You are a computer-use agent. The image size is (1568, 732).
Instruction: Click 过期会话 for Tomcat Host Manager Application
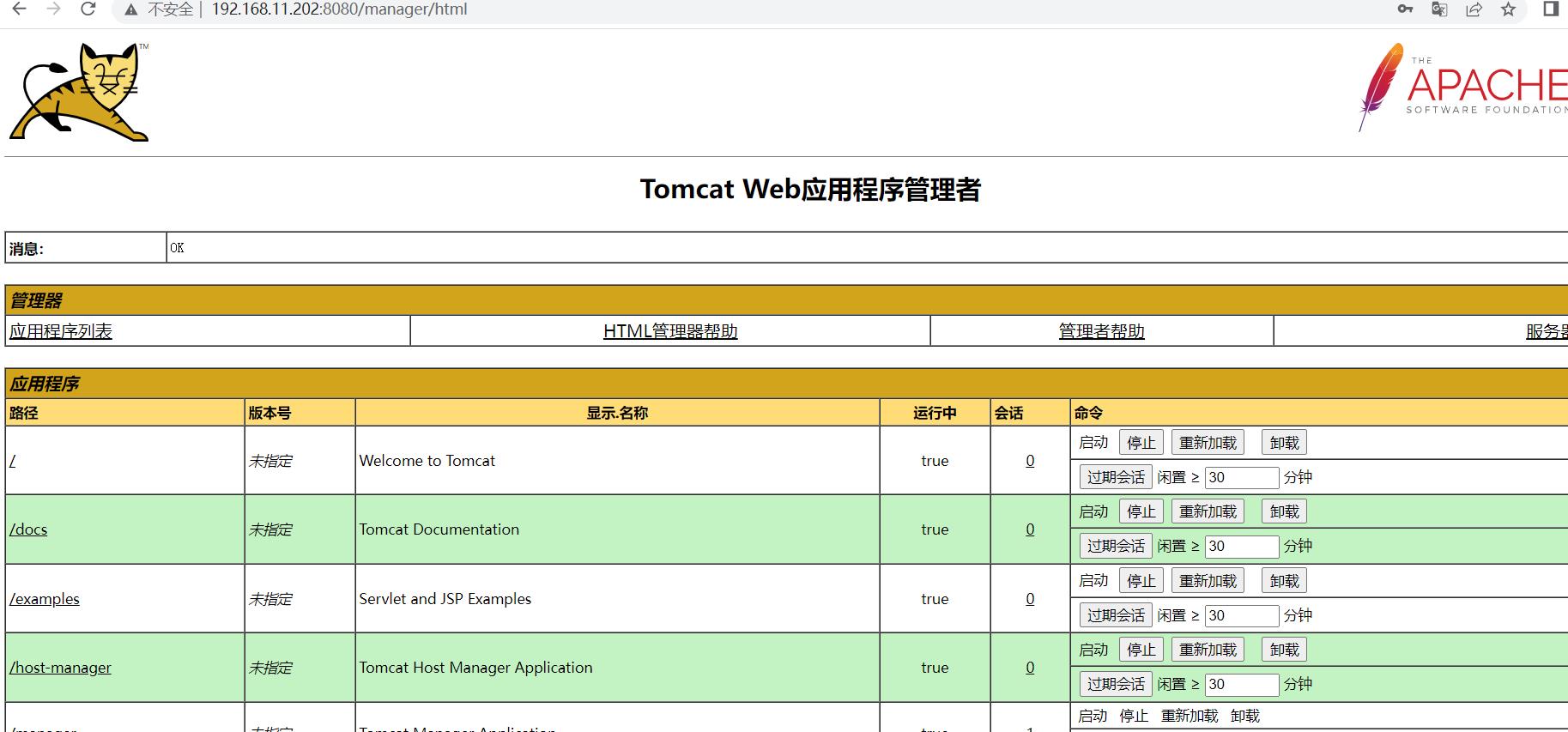(1116, 684)
